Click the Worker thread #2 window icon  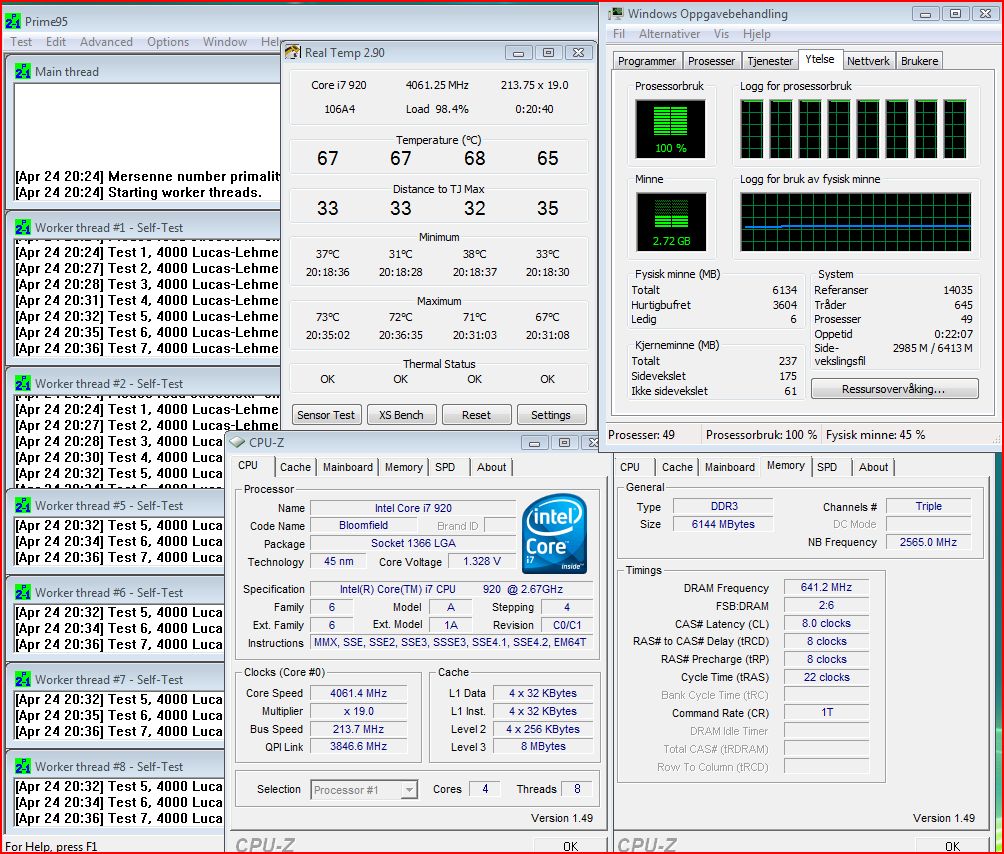point(22,383)
